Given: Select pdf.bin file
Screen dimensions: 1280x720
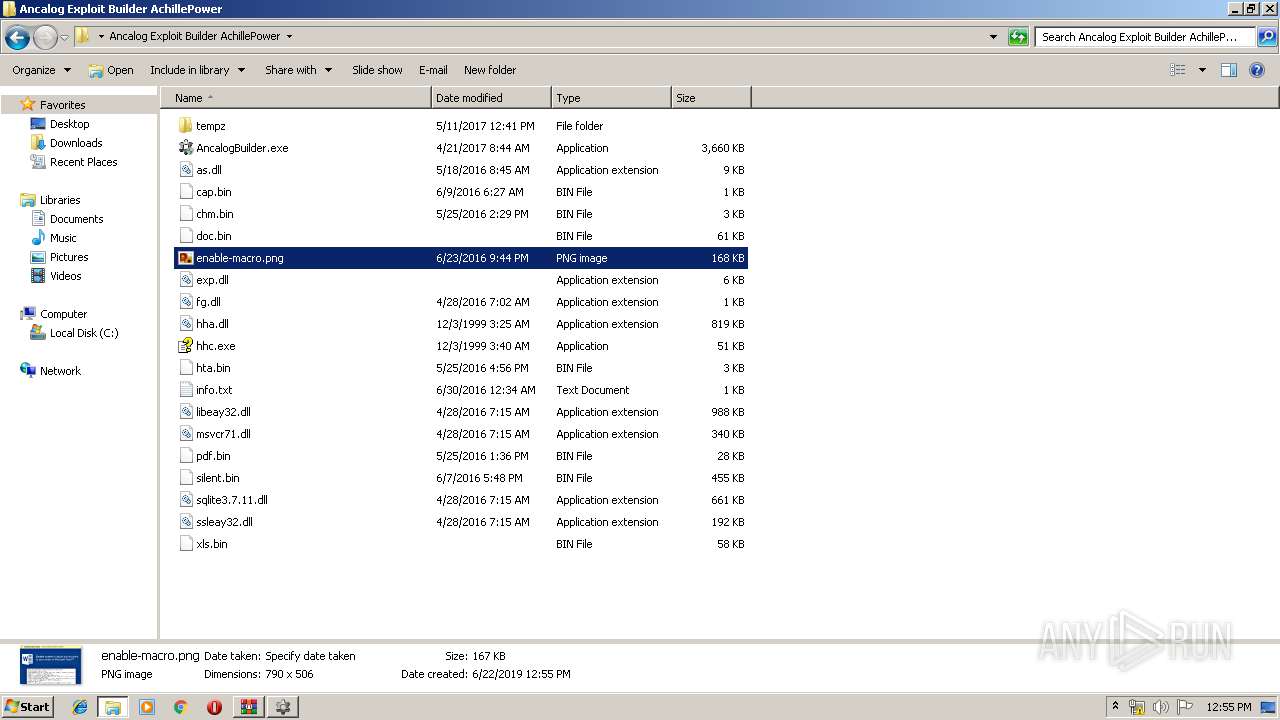Looking at the screenshot, I should click(213, 456).
